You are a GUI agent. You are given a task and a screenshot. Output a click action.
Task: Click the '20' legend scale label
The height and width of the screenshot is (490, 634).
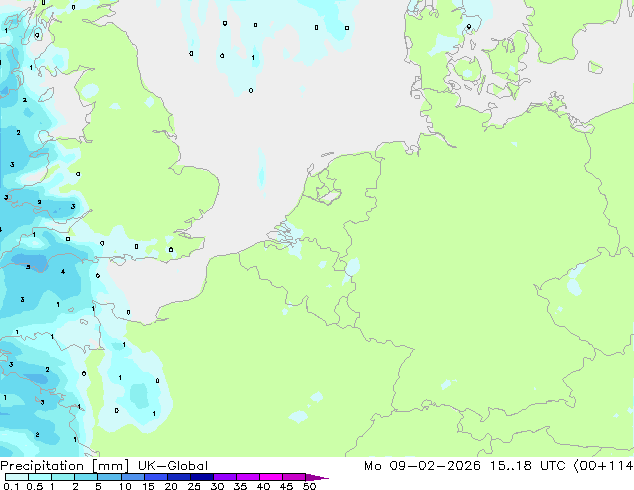171,486
